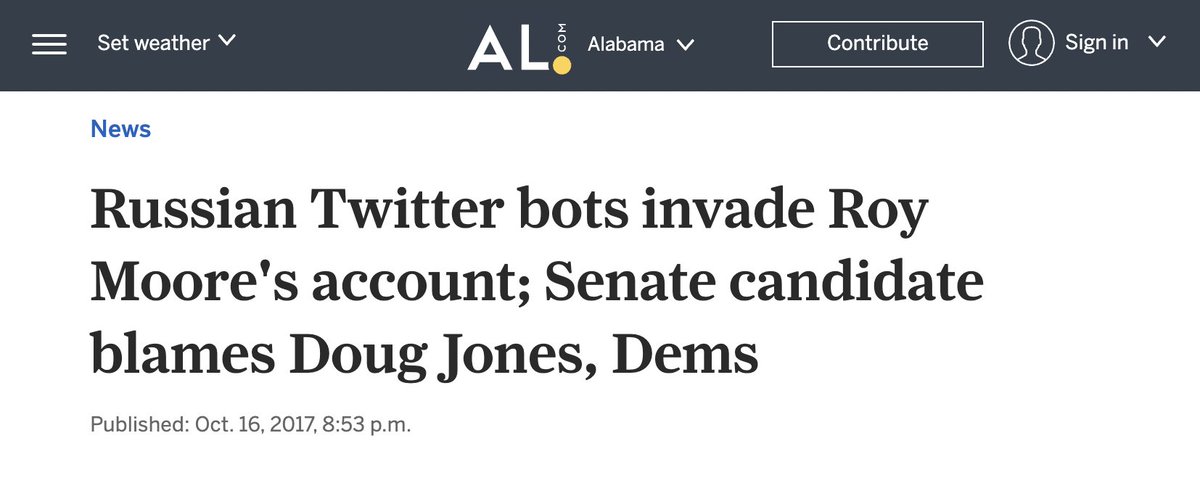Click the headline line "blames Doug Jones, Dems"

click(x=424, y=357)
